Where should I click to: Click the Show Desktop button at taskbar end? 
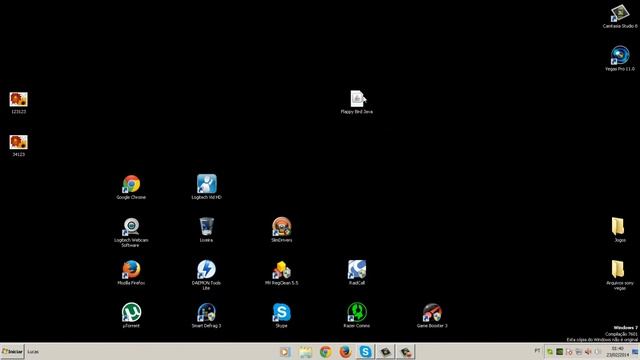pyautogui.click(x=635, y=352)
